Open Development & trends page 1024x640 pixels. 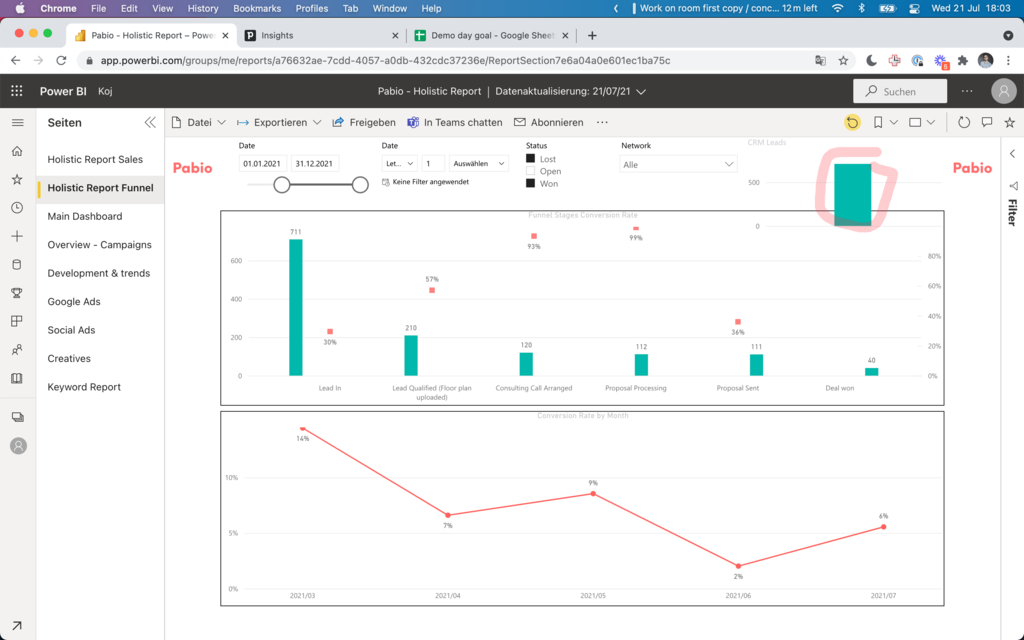point(99,273)
